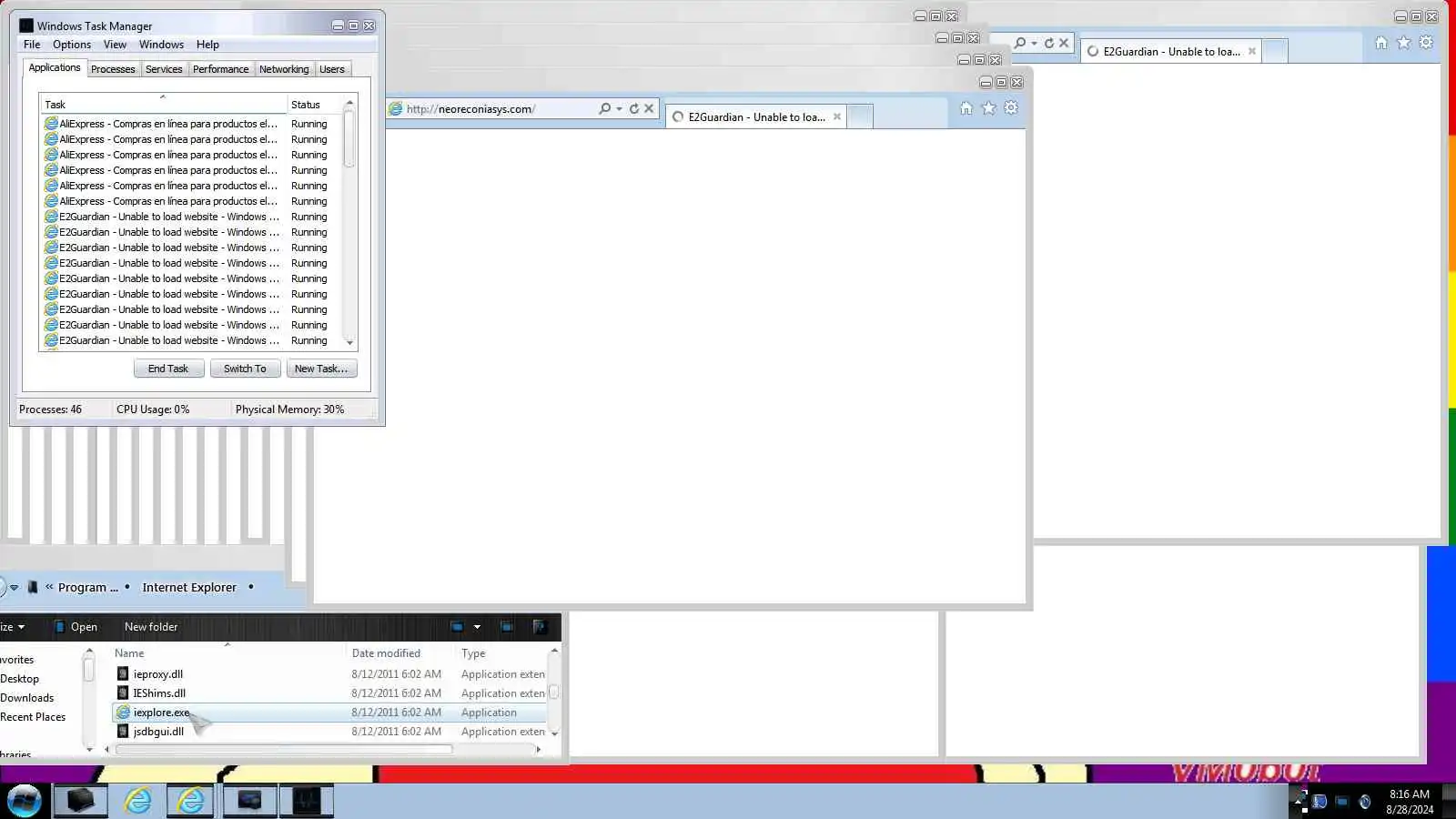The image size is (1456, 819).
Task: Open new tab button in far-right IE window
Action: 1275,51
